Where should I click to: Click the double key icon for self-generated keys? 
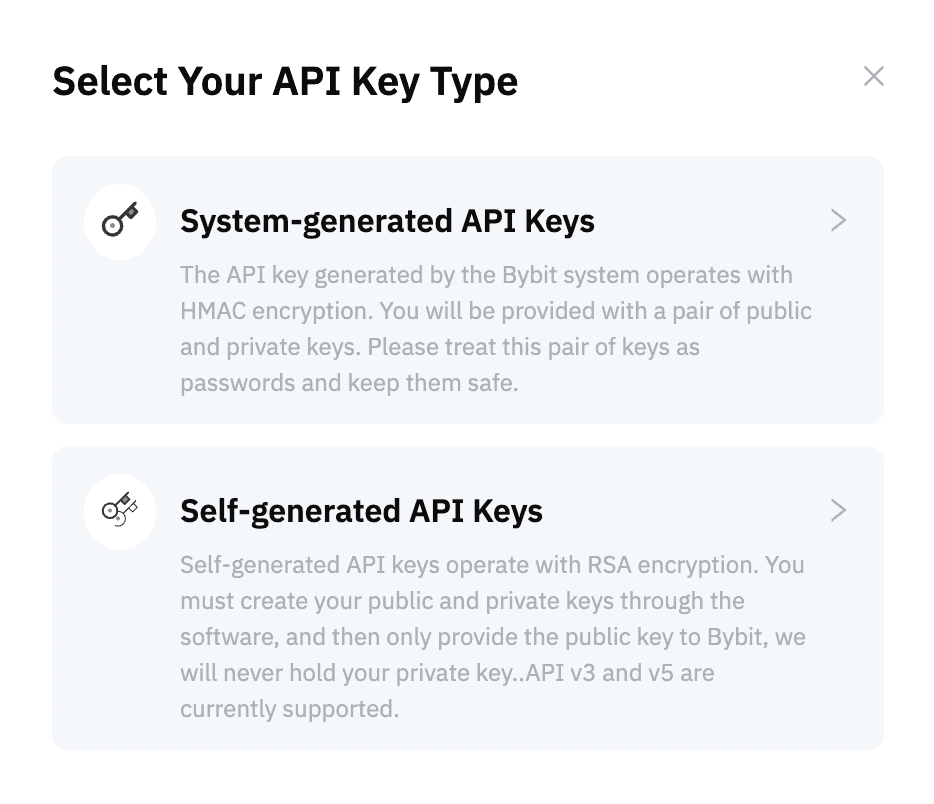click(x=120, y=512)
